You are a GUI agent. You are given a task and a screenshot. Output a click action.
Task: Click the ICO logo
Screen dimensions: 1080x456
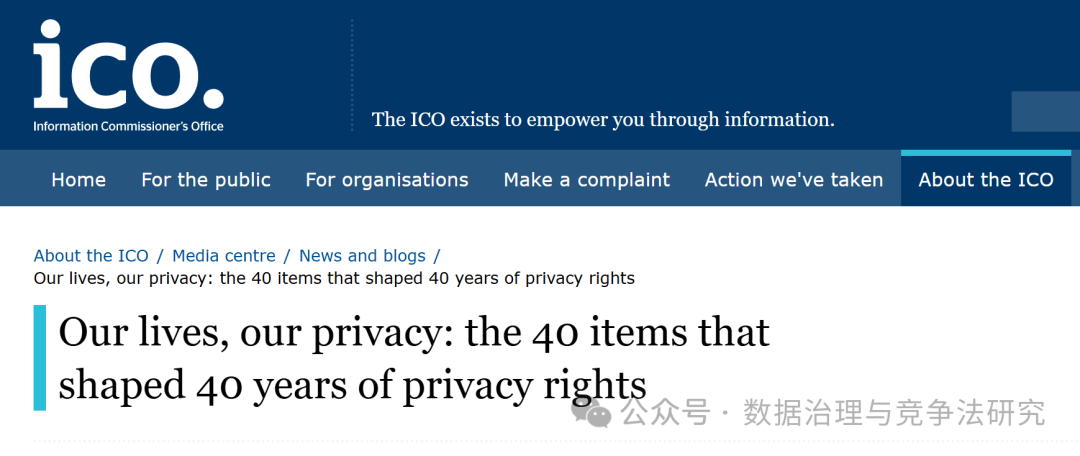tap(128, 66)
